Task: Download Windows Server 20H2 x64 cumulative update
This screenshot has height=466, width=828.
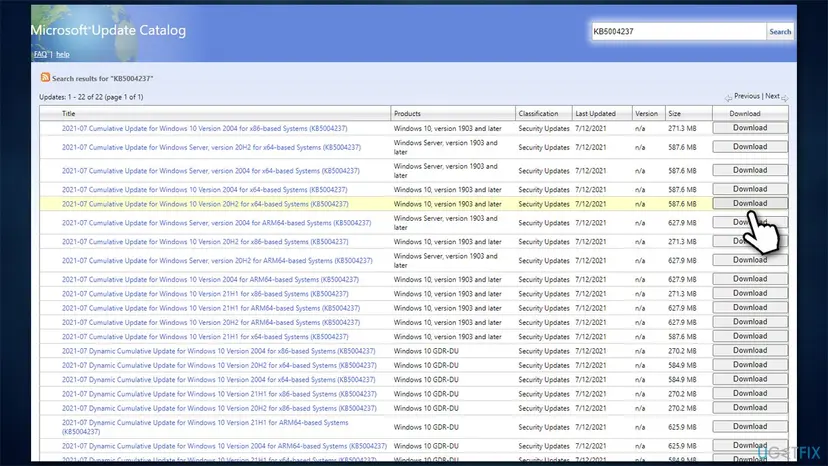Action: pyautogui.click(x=750, y=147)
